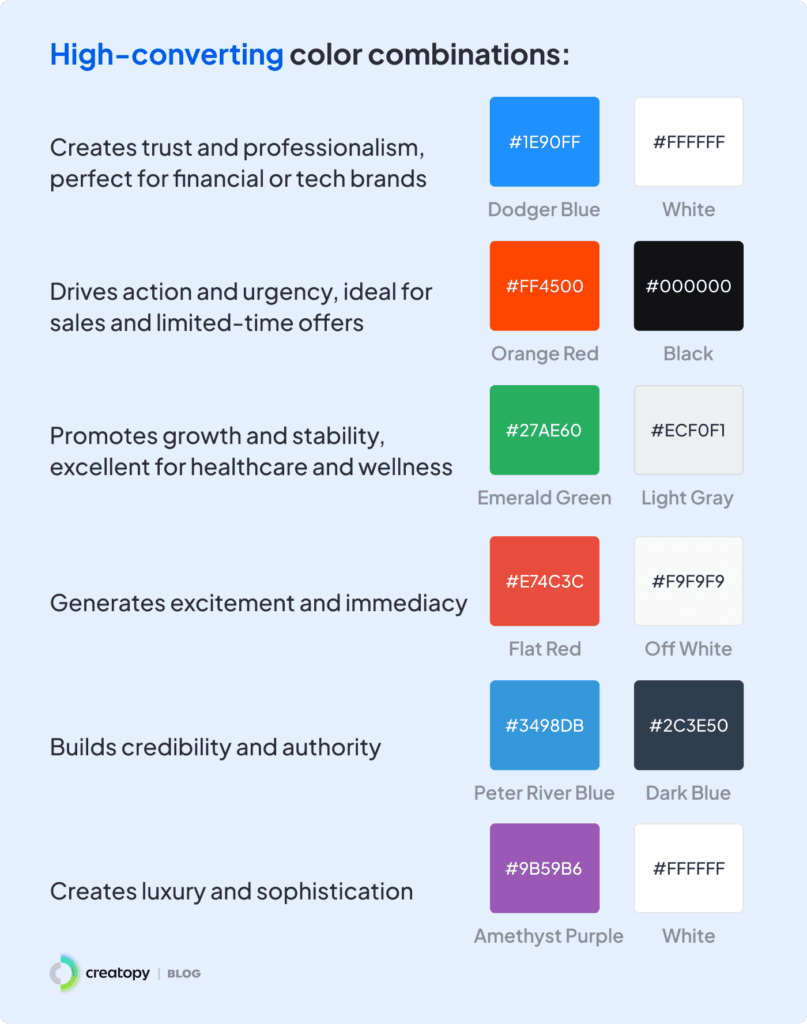807x1024 pixels.
Task: Select the Emerald Green #27AE60 swatch
Action: pos(544,430)
